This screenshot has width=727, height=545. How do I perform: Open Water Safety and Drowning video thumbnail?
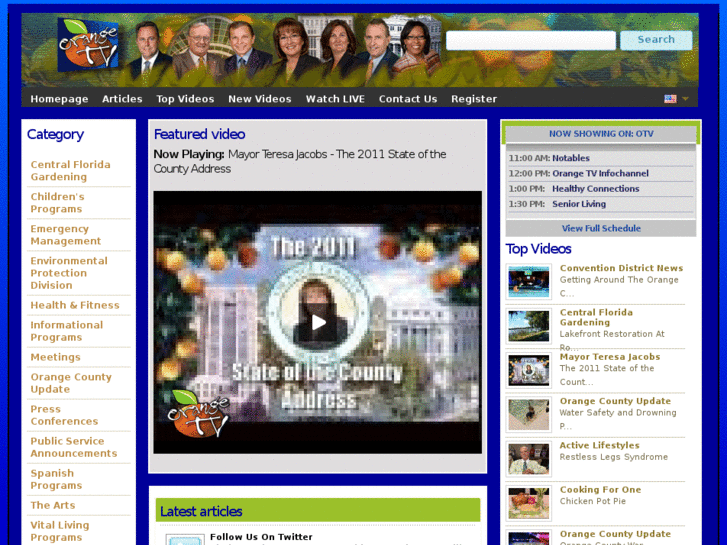(x=529, y=415)
